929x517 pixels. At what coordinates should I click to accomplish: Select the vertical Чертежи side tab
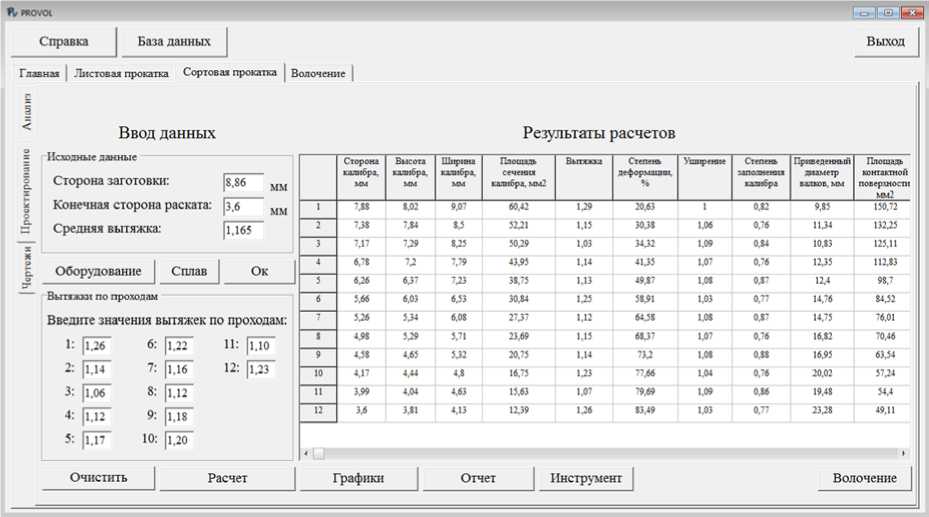pyautogui.click(x=27, y=268)
